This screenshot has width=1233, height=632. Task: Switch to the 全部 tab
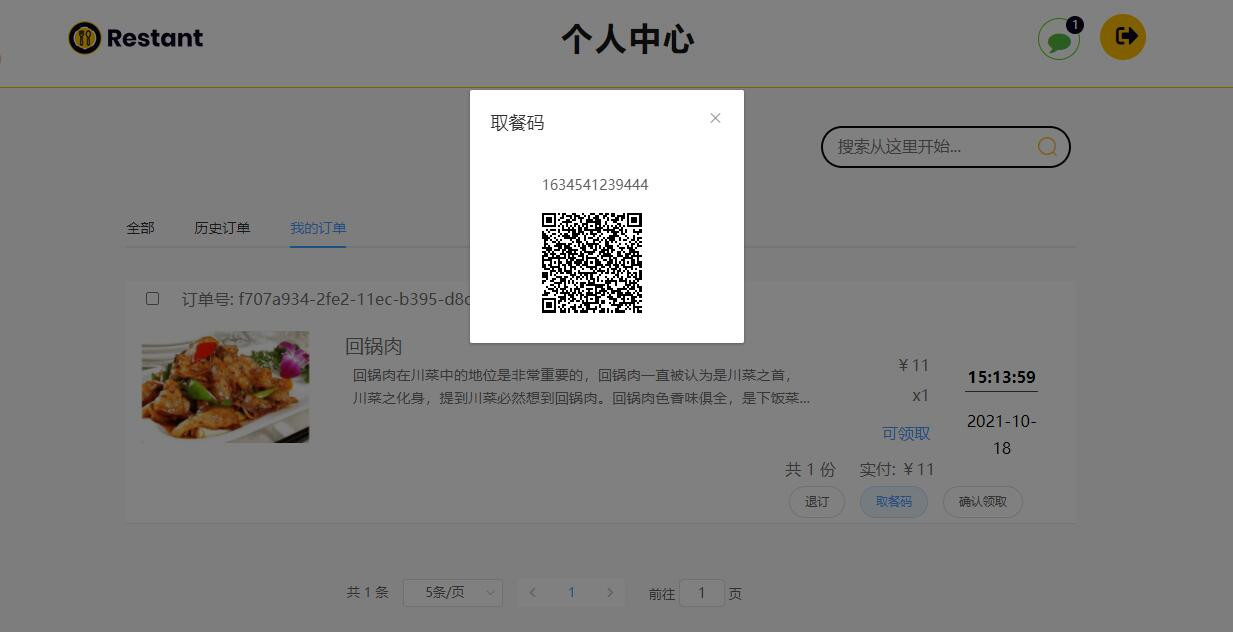(140, 228)
